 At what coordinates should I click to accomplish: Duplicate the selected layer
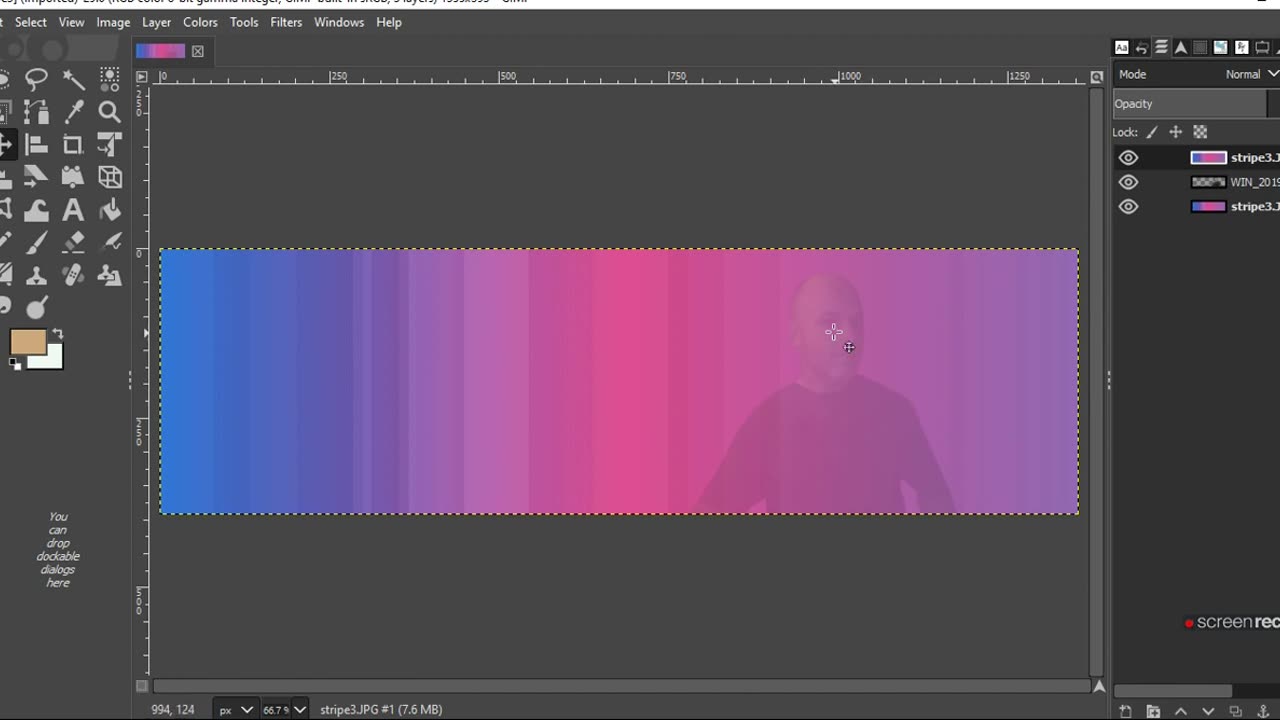point(1235,711)
